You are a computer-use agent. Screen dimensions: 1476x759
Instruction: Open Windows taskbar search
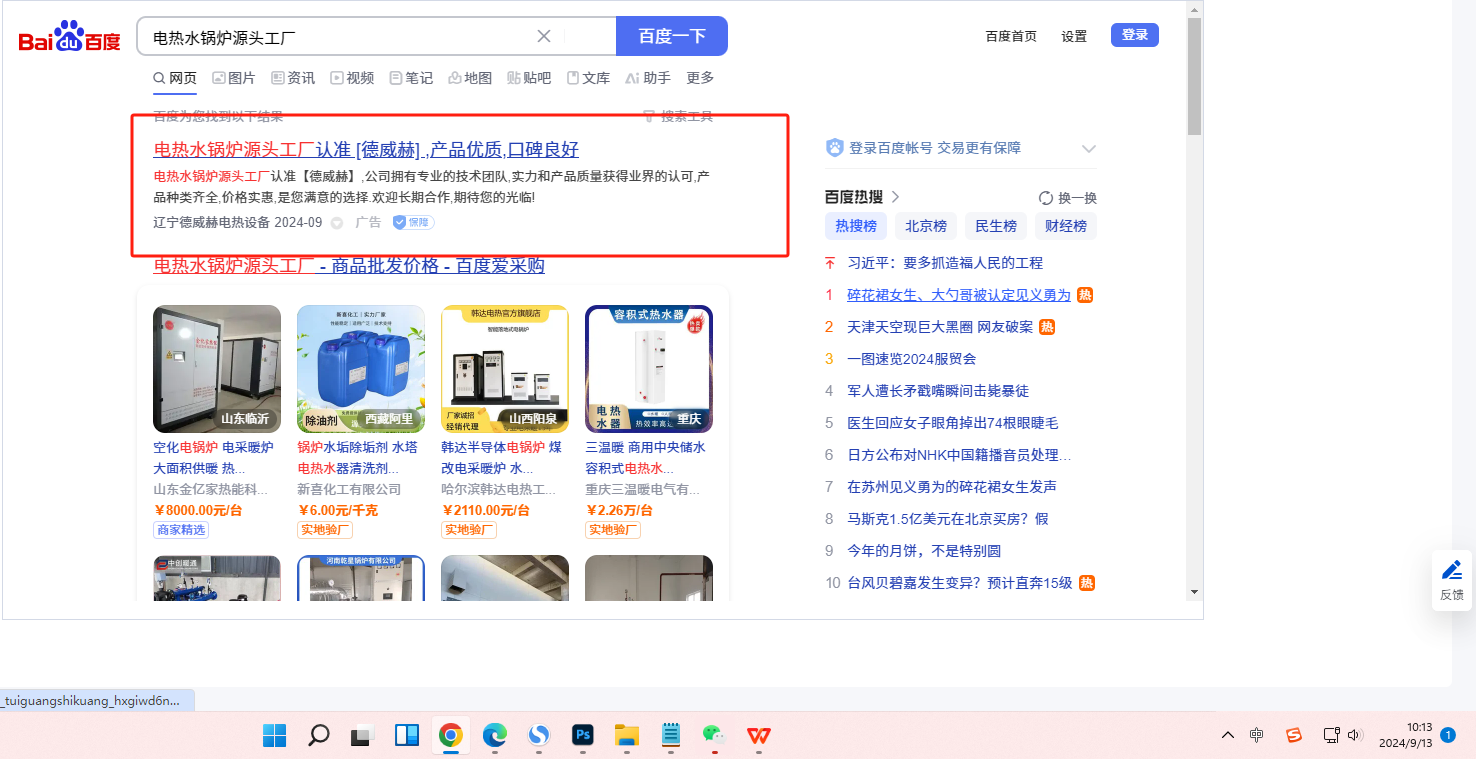pyautogui.click(x=318, y=736)
